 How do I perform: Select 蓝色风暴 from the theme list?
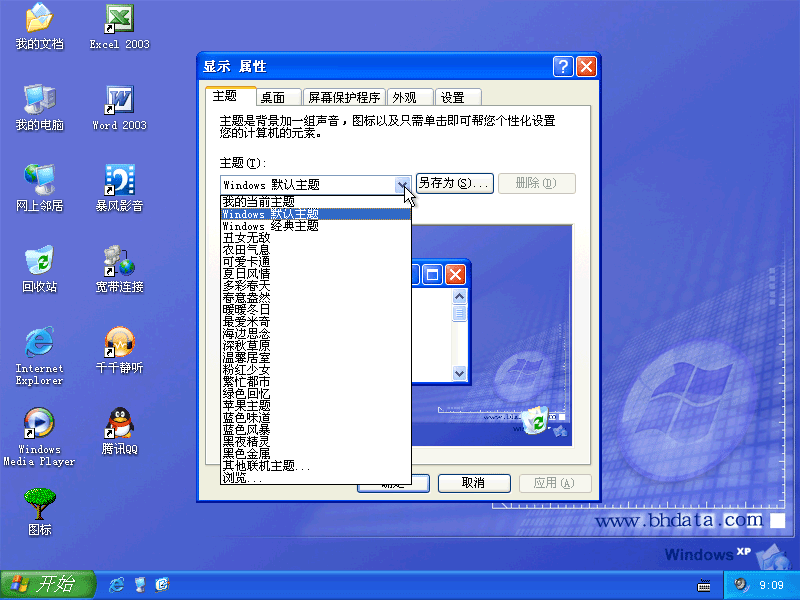pyautogui.click(x=316, y=430)
